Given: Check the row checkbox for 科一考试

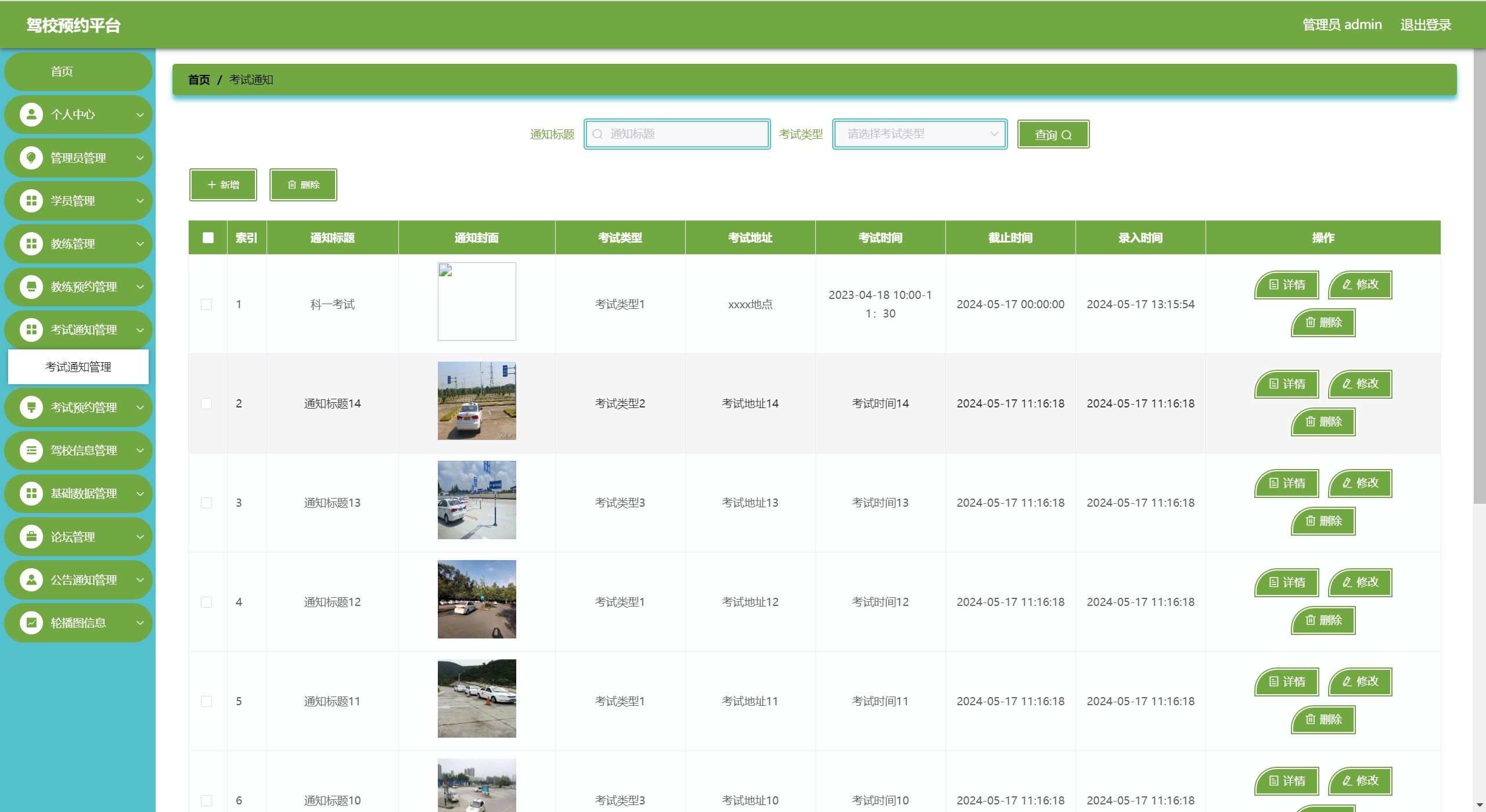Looking at the screenshot, I should (x=206, y=304).
